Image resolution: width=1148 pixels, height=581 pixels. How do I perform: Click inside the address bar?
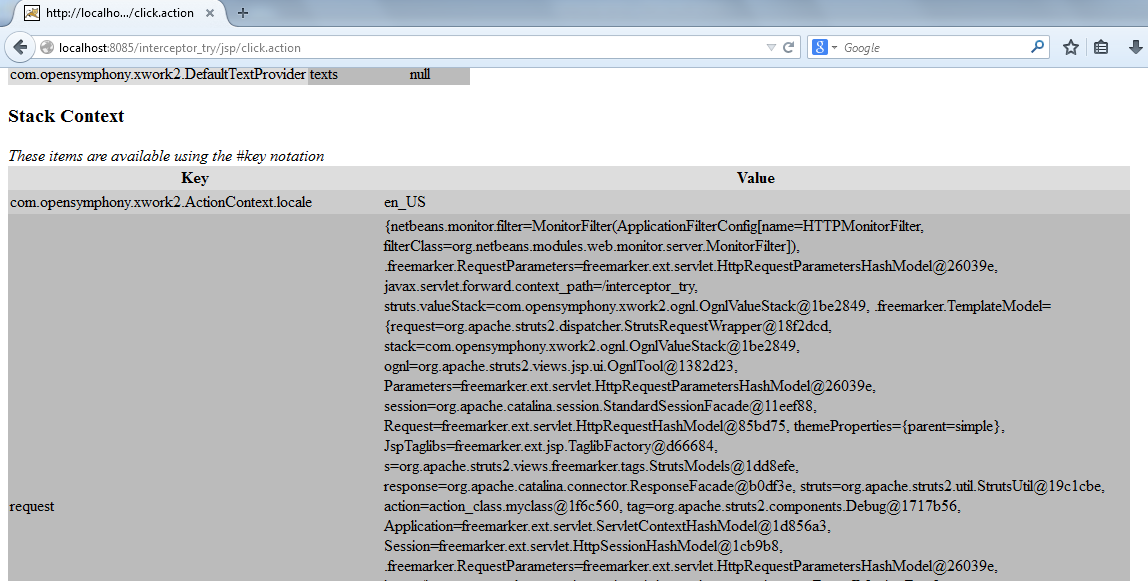(300, 46)
